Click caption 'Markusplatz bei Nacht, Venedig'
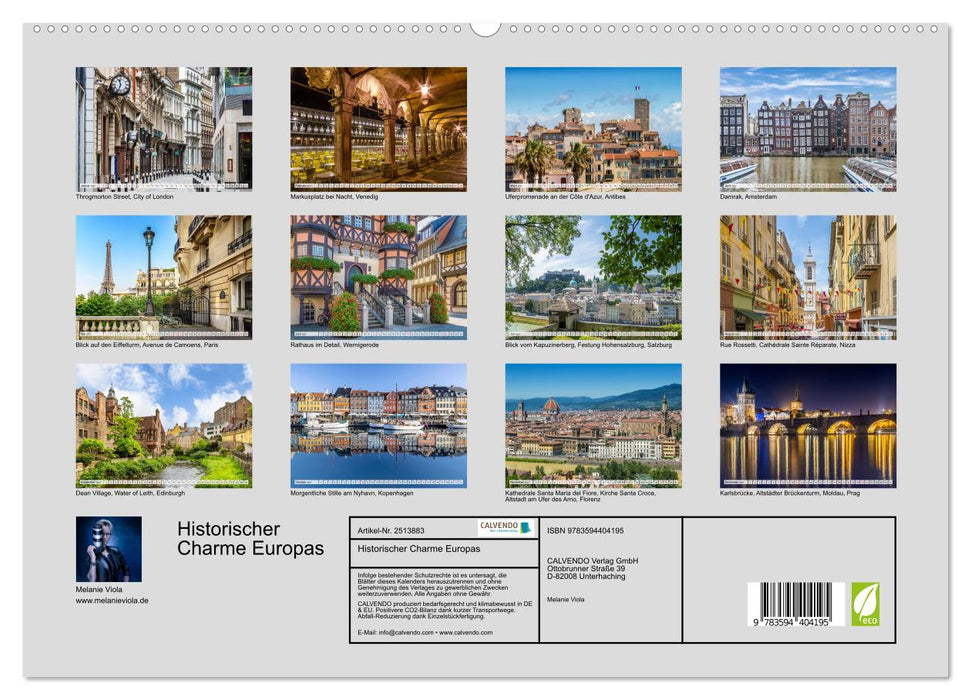971x700 pixels. (334, 196)
